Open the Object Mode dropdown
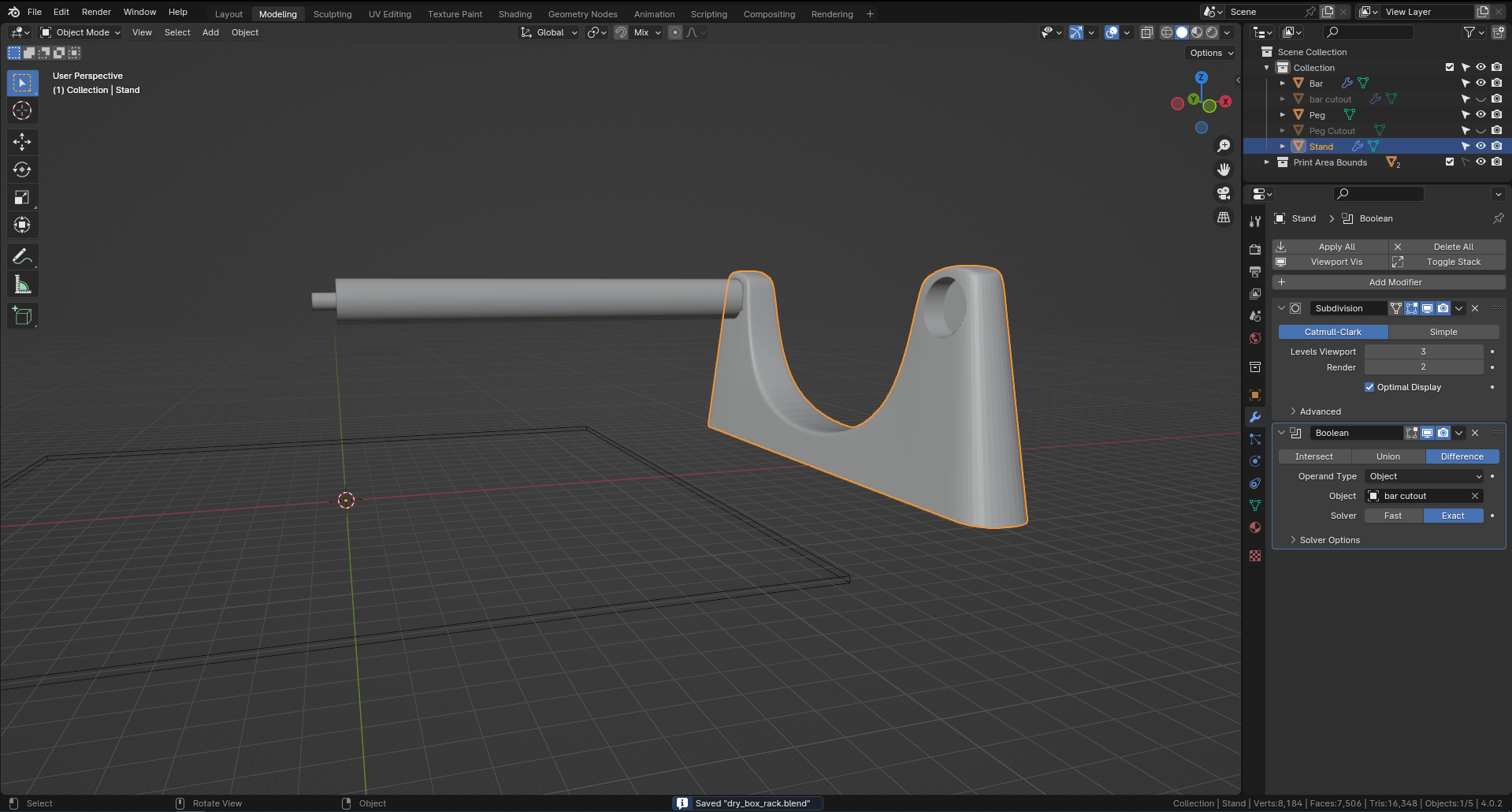Image resolution: width=1512 pixels, height=812 pixels. (80, 32)
